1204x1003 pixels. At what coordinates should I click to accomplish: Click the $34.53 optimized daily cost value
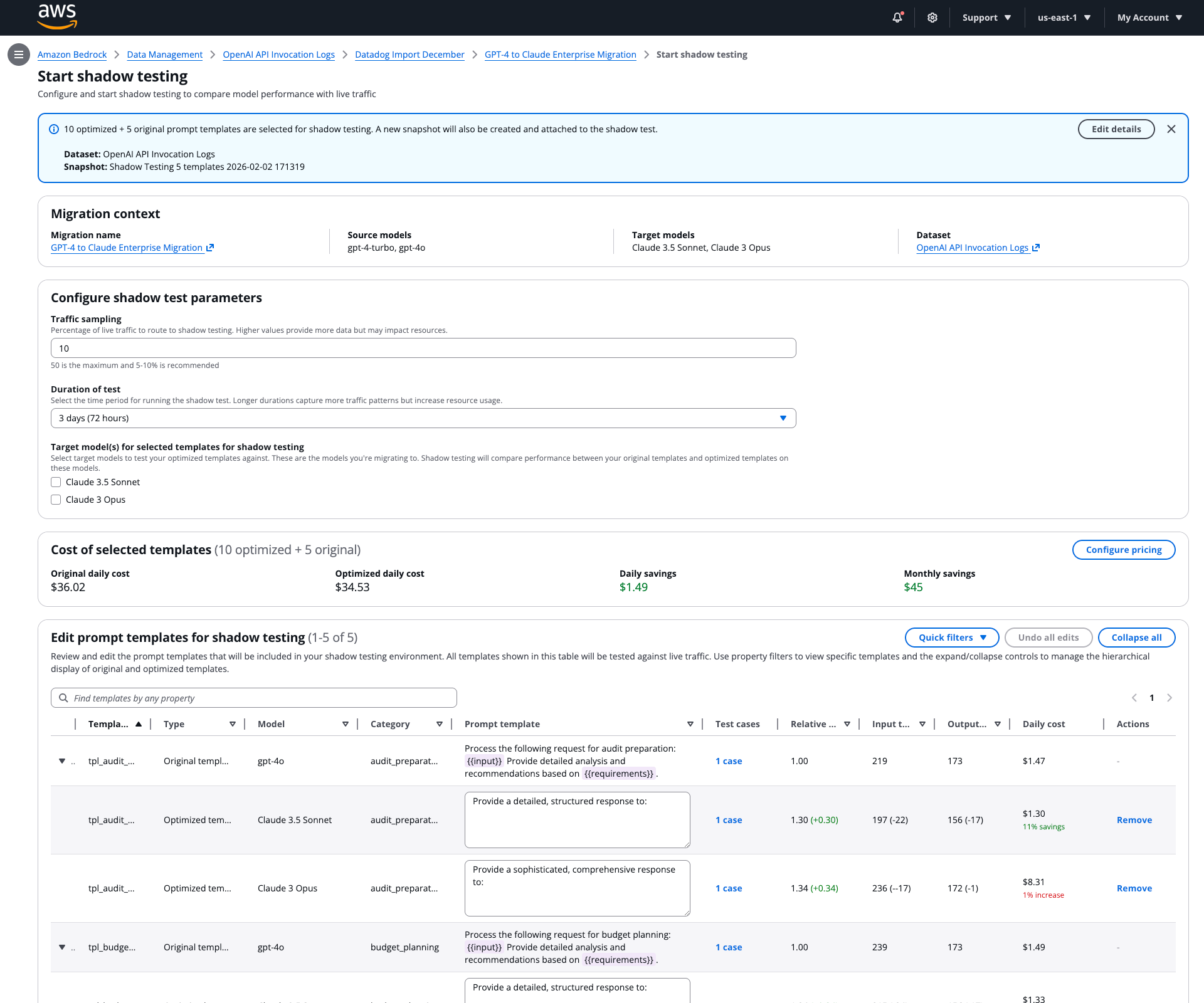tap(352, 587)
